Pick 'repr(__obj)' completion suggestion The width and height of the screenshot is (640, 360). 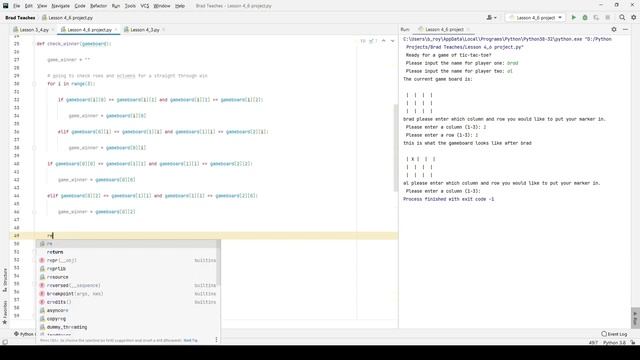[x=128, y=260]
